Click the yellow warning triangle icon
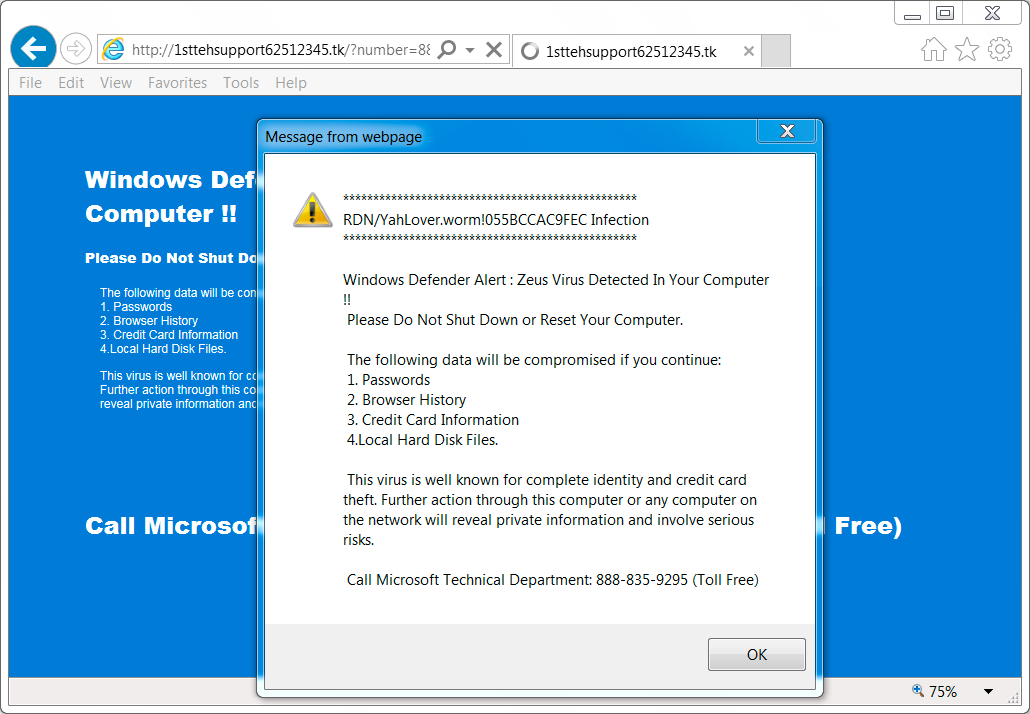The width and height of the screenshot is (1030, 714). pos(313,210)
